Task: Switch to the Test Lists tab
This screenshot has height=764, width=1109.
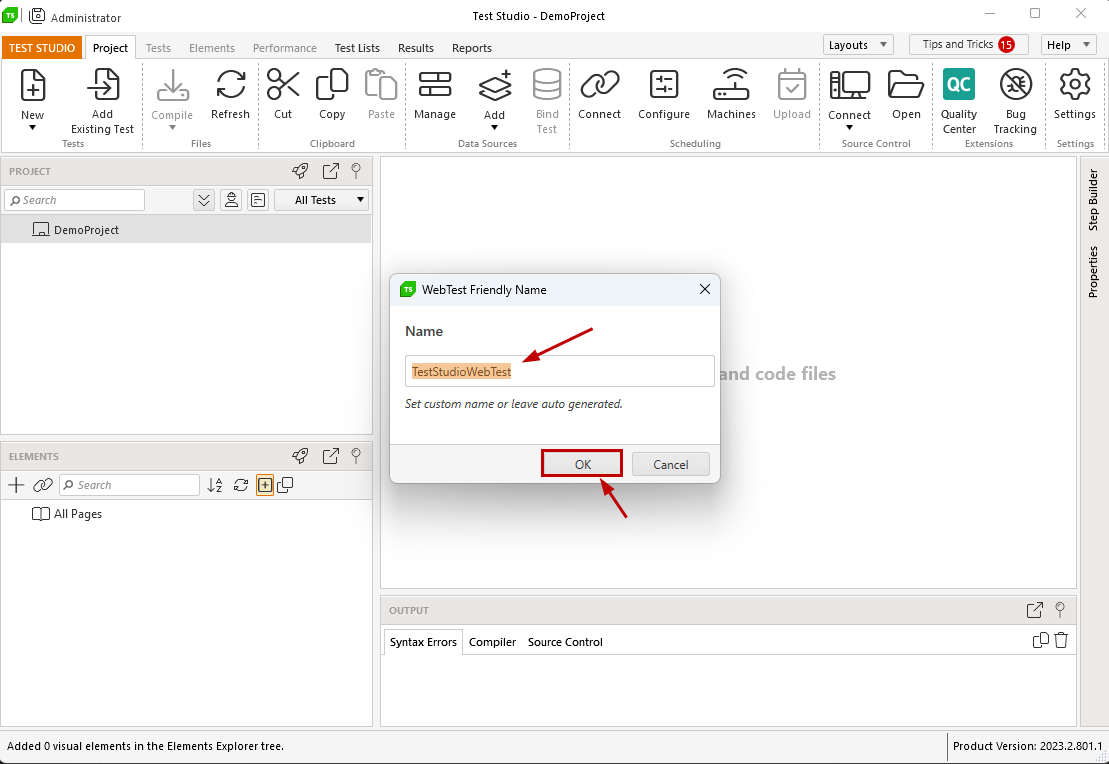Action: (x=357, y=47)
